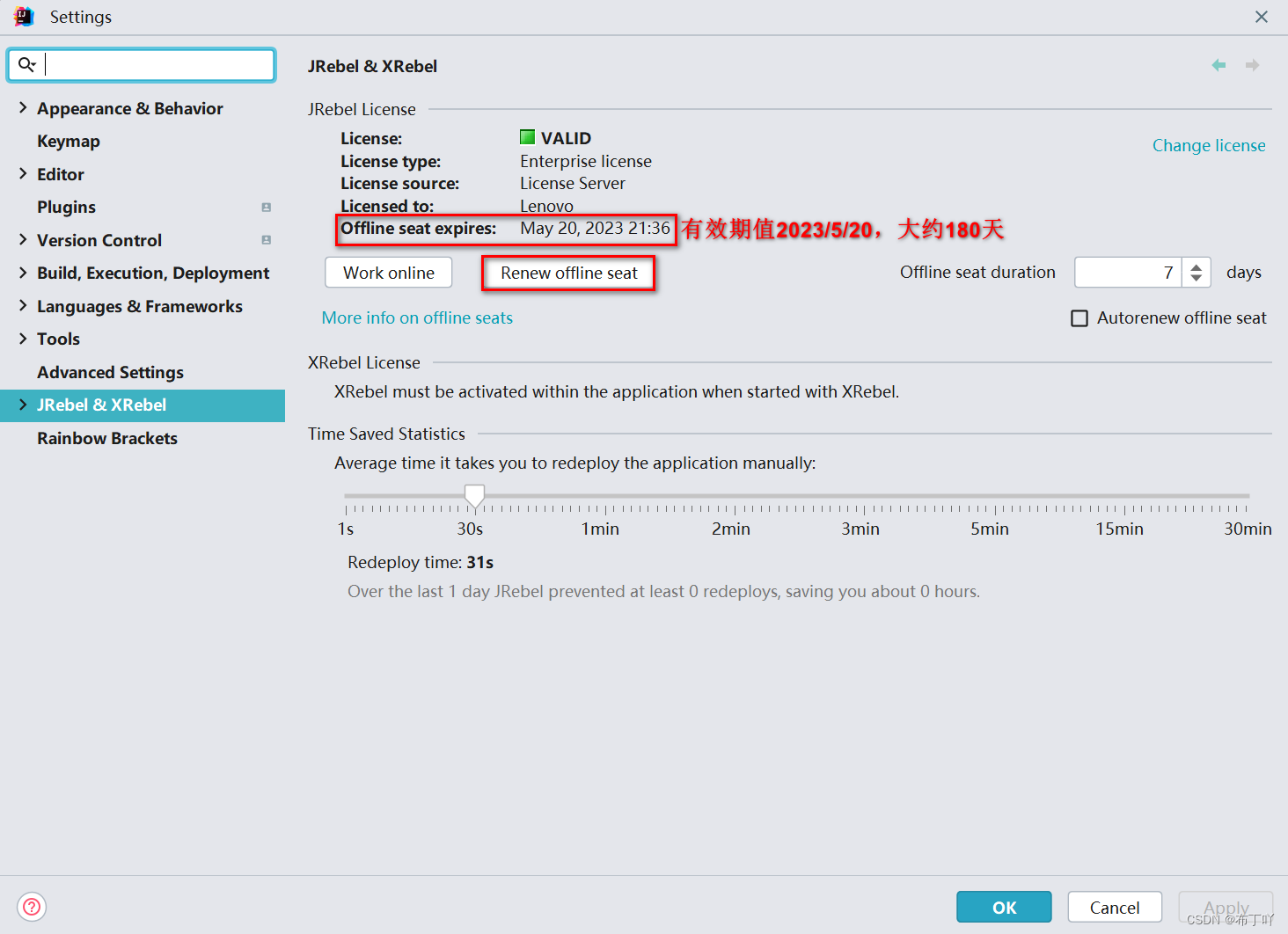
Task: Click the Cancel button
Action: [x=1115, y=907]
